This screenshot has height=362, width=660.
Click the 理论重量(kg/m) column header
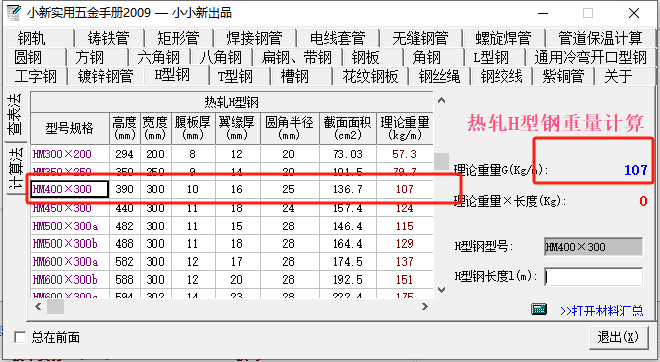(405, 128)
